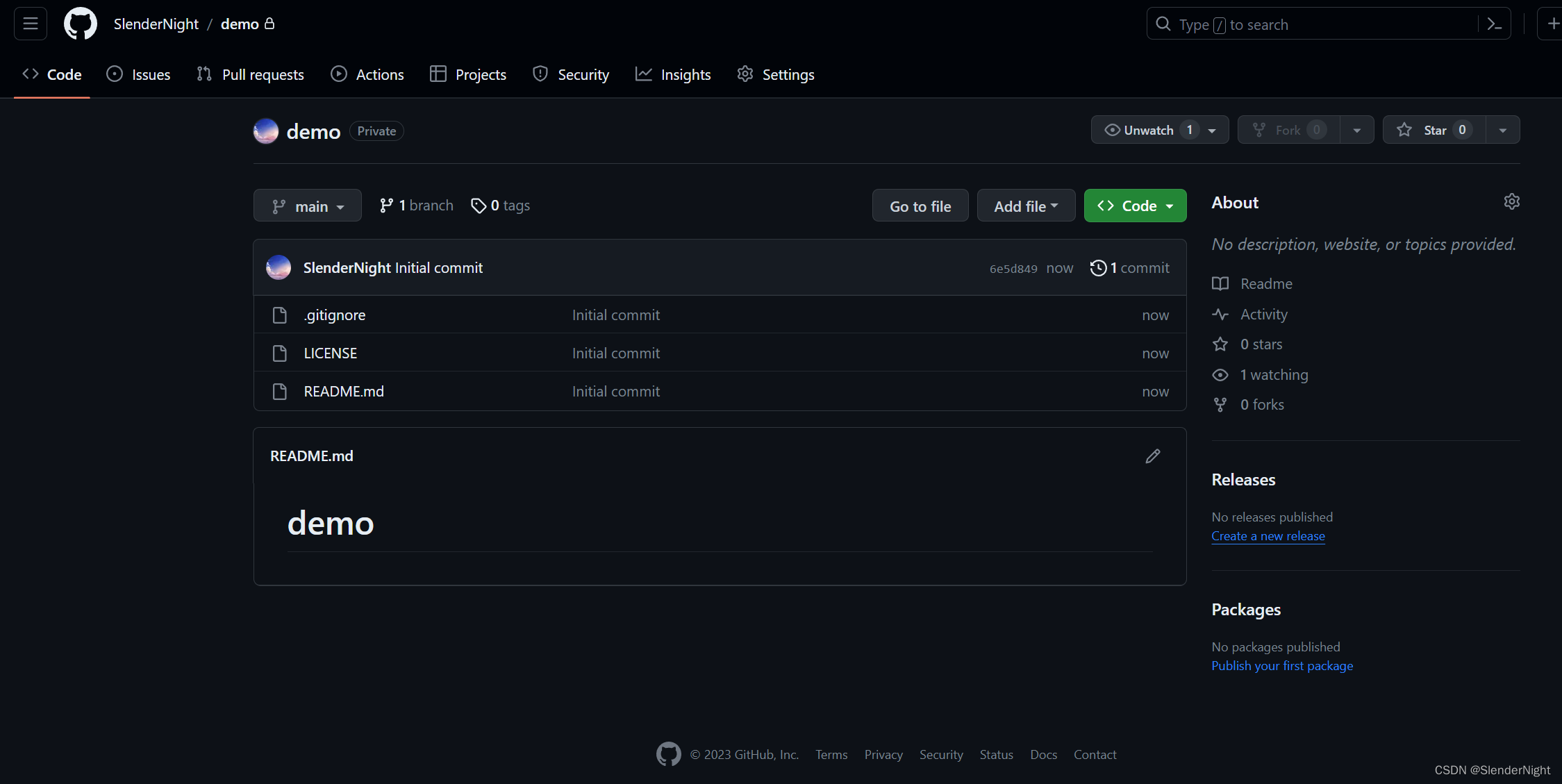Click the README pencil edit icon
This screenshot has height=784, width=1562.
click(x=1153, y=456)
